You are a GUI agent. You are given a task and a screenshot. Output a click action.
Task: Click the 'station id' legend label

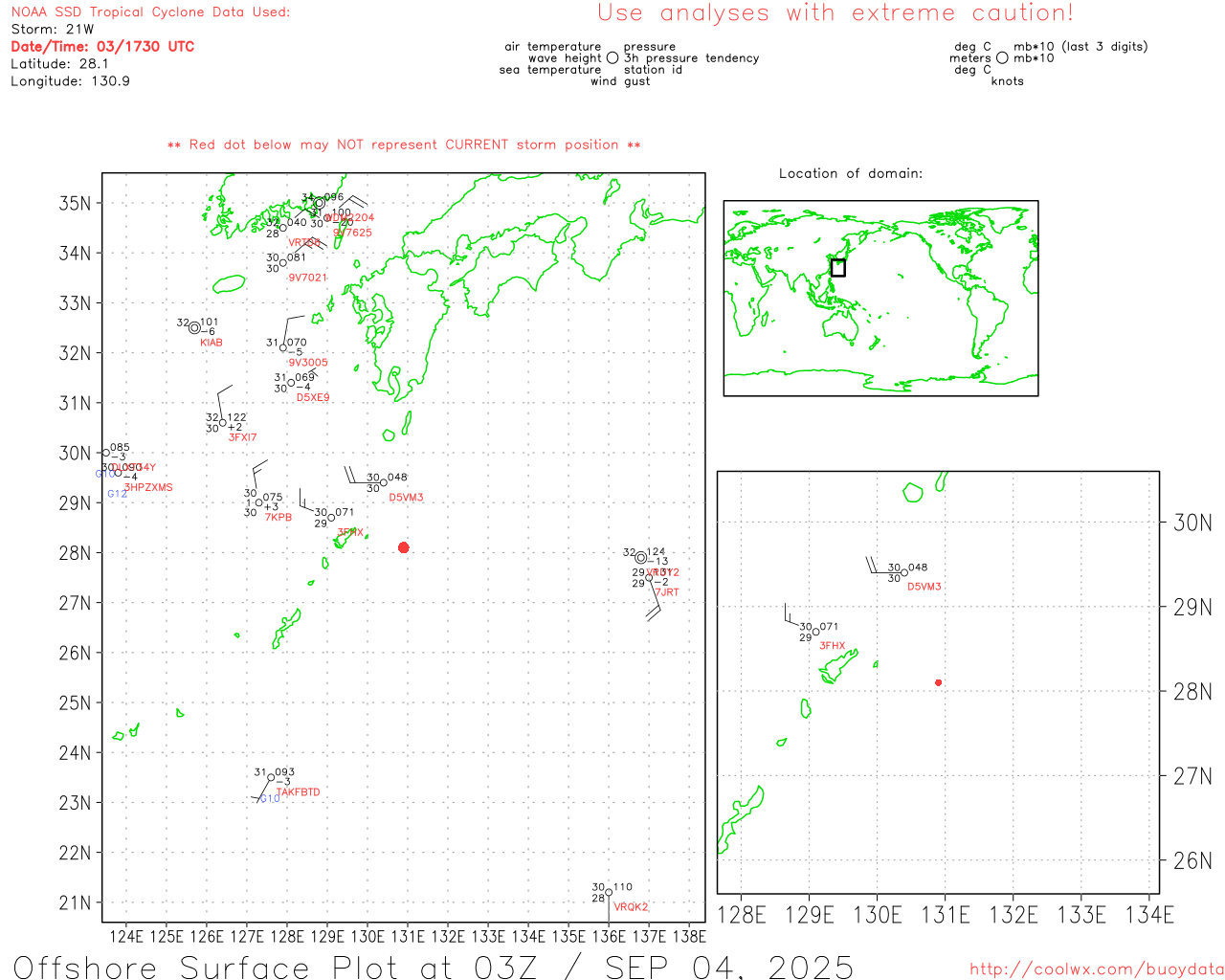[x=653, y=70]
